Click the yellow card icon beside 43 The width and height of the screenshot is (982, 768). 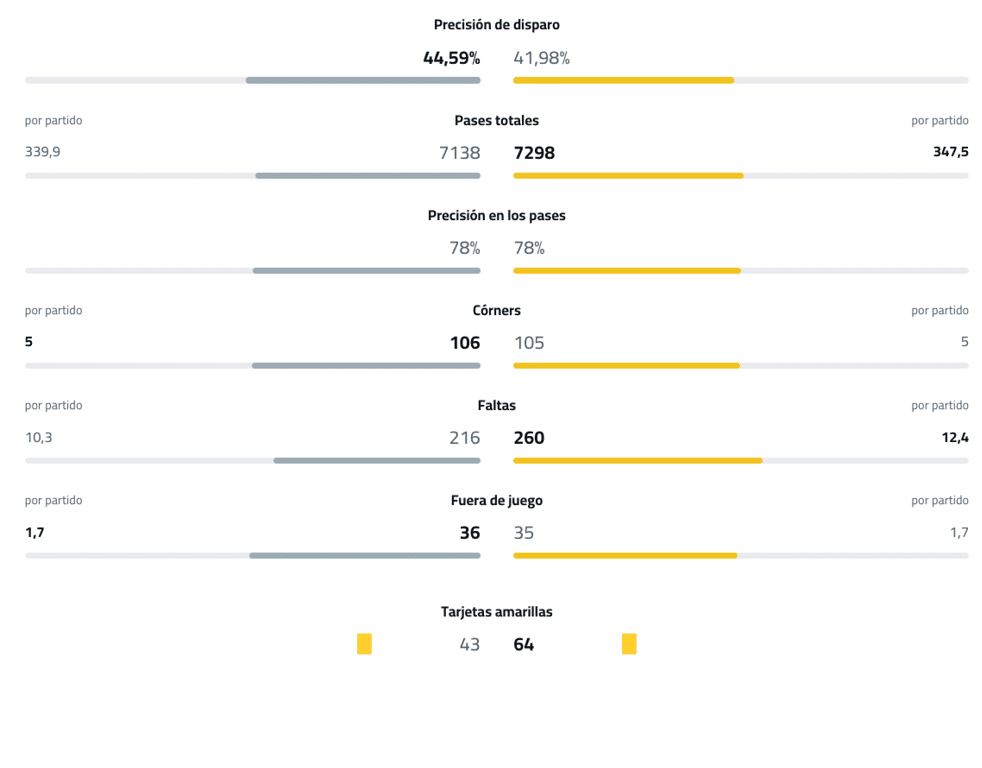point(364,644)
